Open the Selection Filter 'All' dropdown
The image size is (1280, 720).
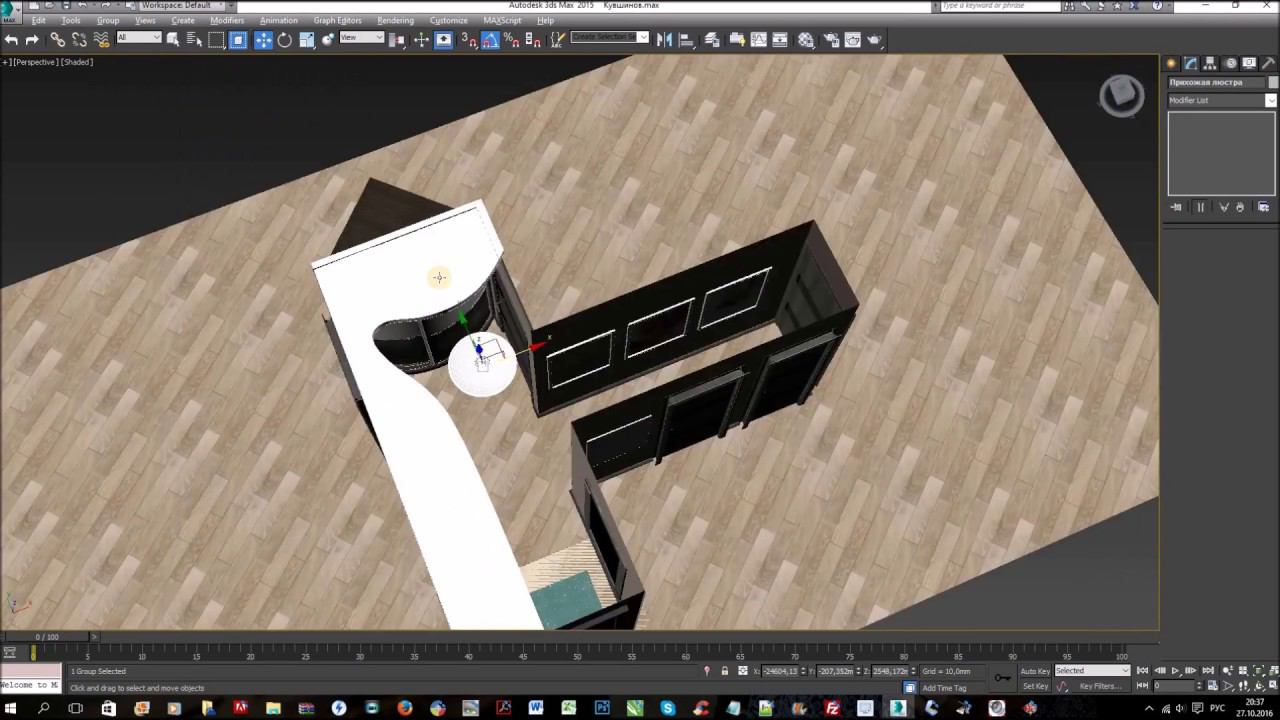pyautogui.click(x=139, y=38)
